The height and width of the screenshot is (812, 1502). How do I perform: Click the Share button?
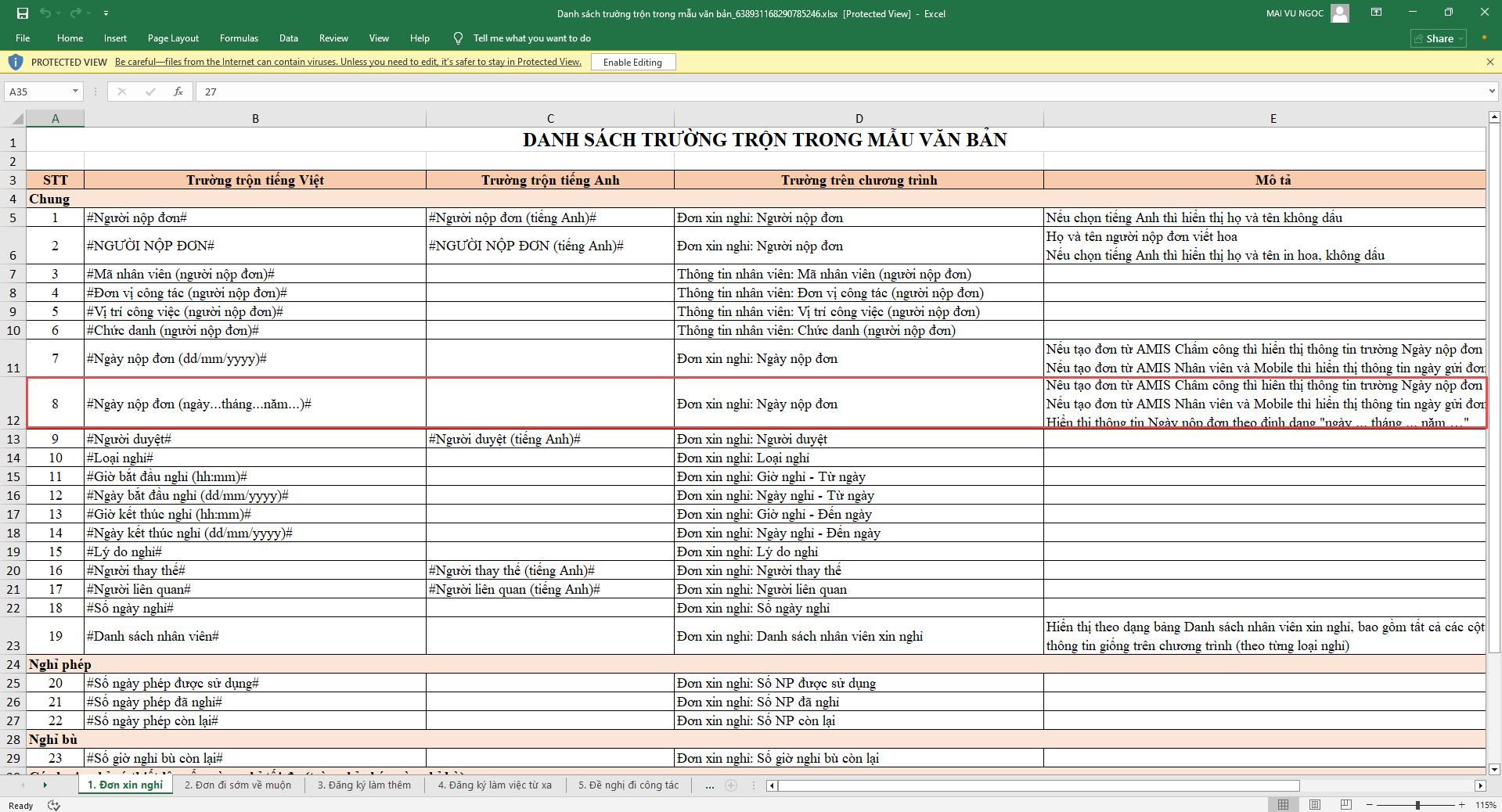1439,38
